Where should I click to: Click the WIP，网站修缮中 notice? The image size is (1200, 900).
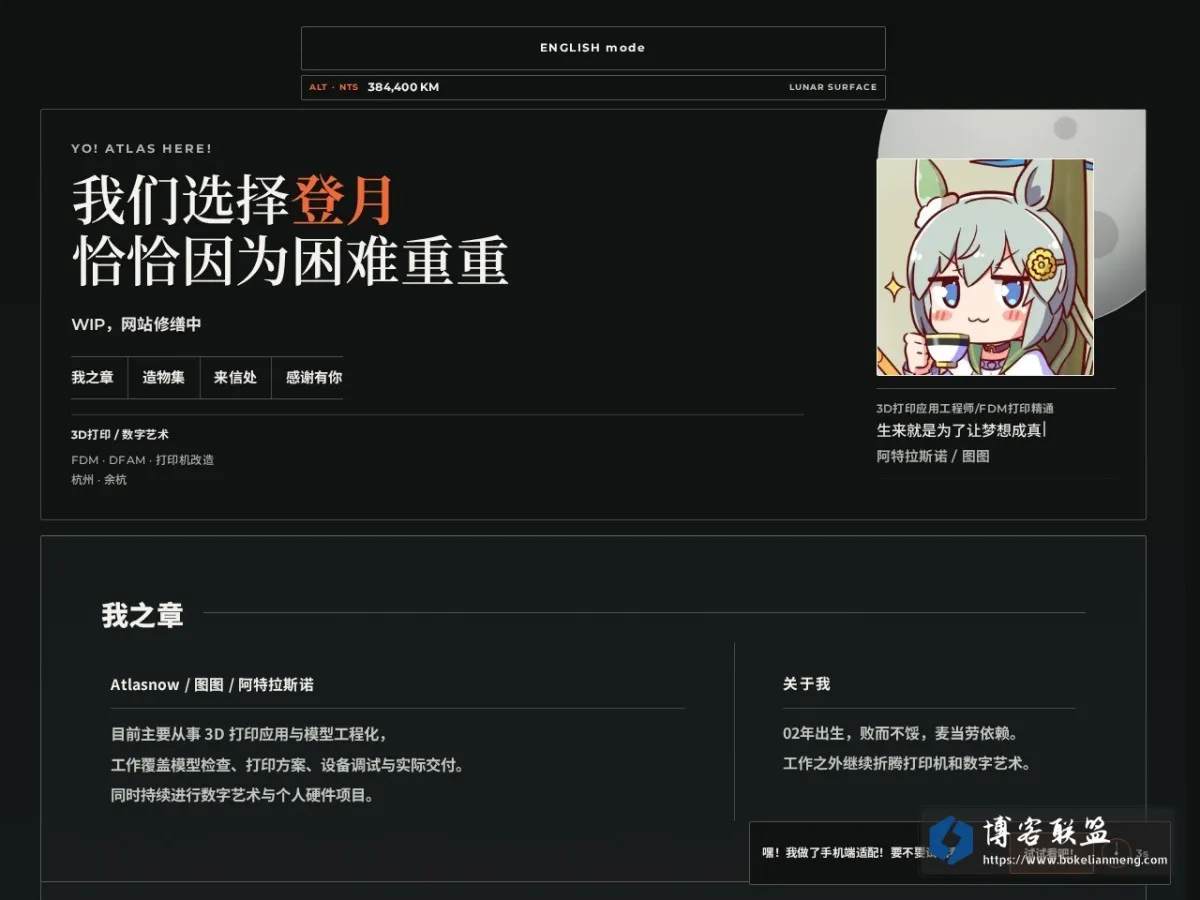[137, 325]
